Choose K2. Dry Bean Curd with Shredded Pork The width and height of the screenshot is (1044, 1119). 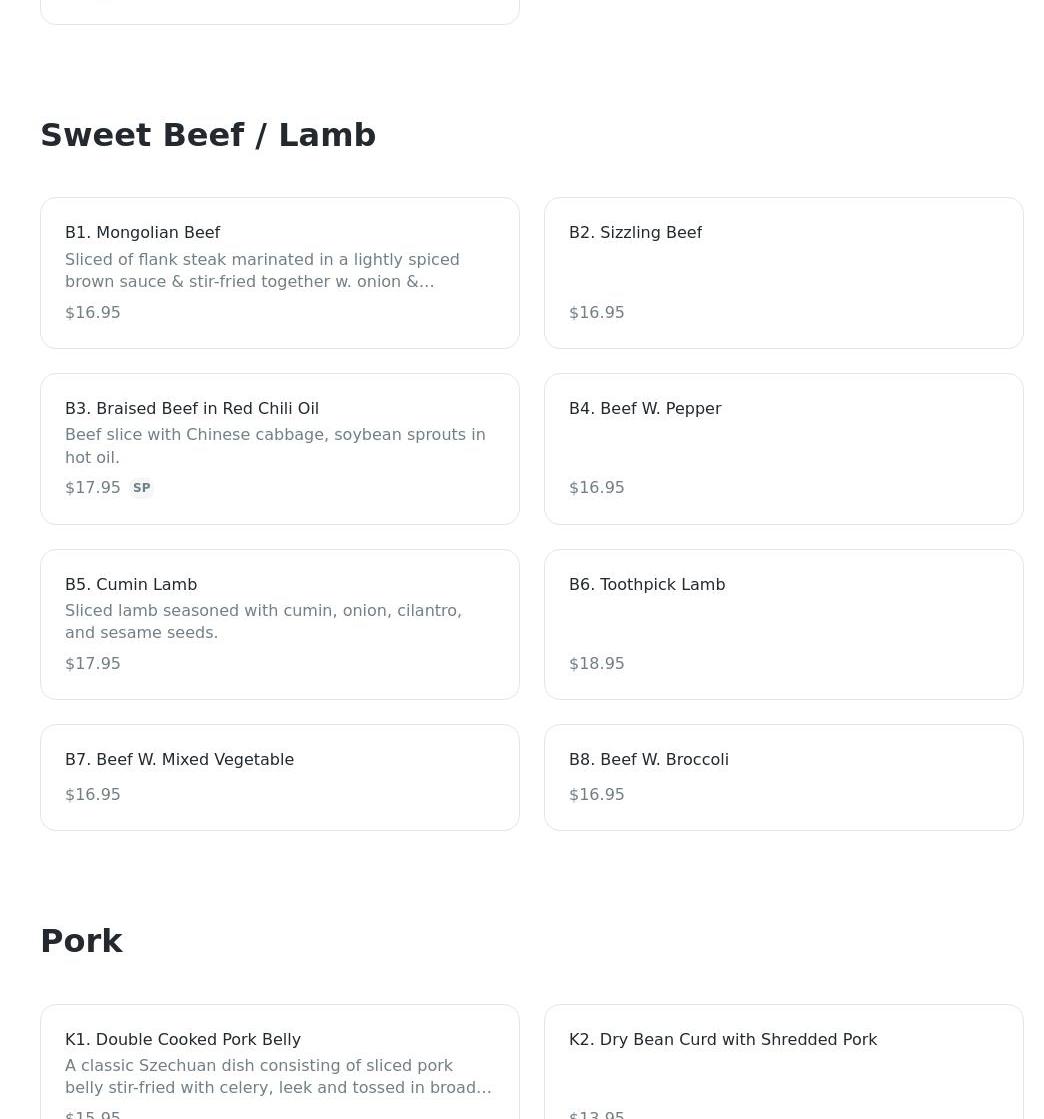point(784,1062)
